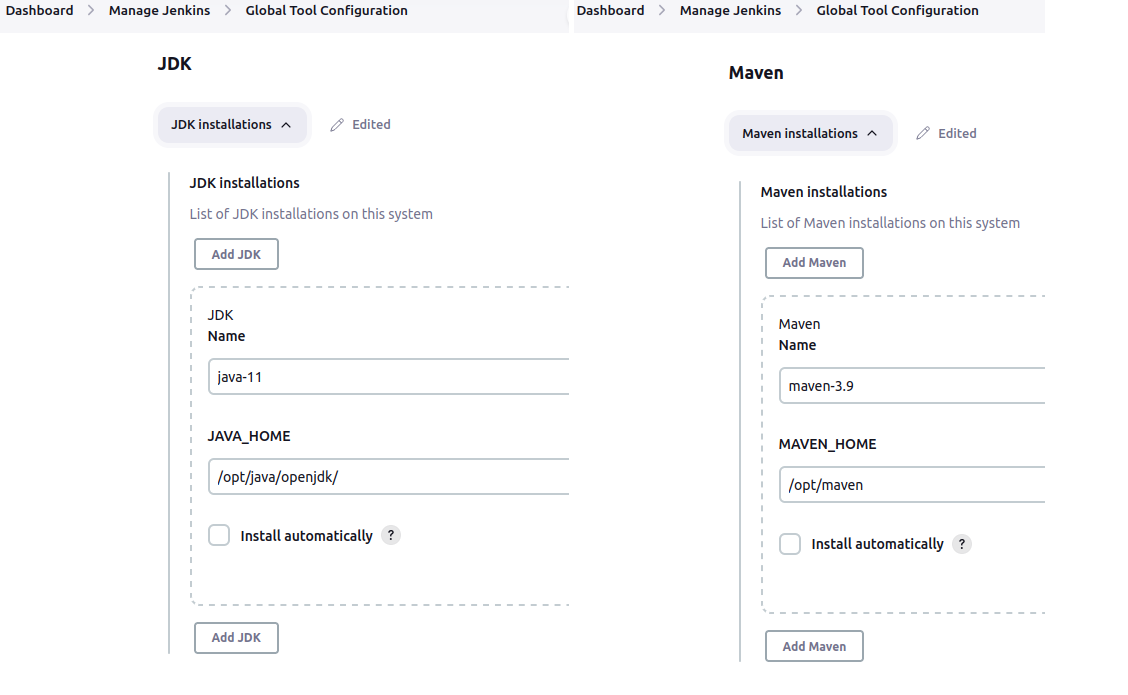Open Manage Jenkins breadcrumb in right panel

730,11
